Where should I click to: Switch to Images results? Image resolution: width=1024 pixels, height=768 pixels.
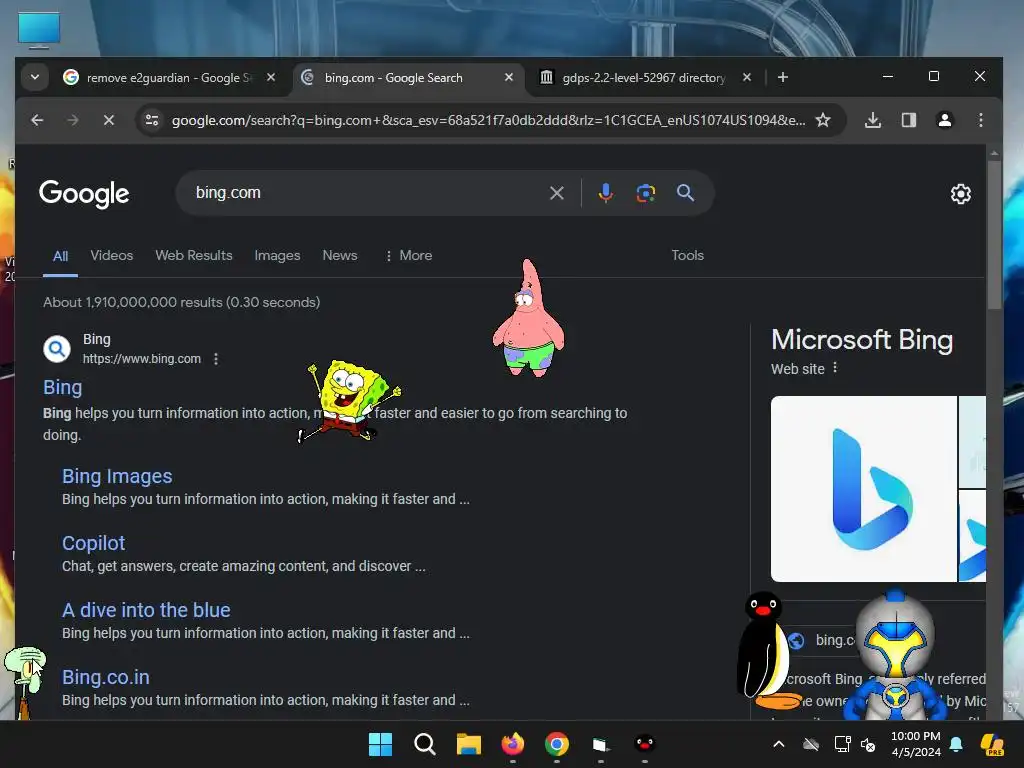click(278, 255)
